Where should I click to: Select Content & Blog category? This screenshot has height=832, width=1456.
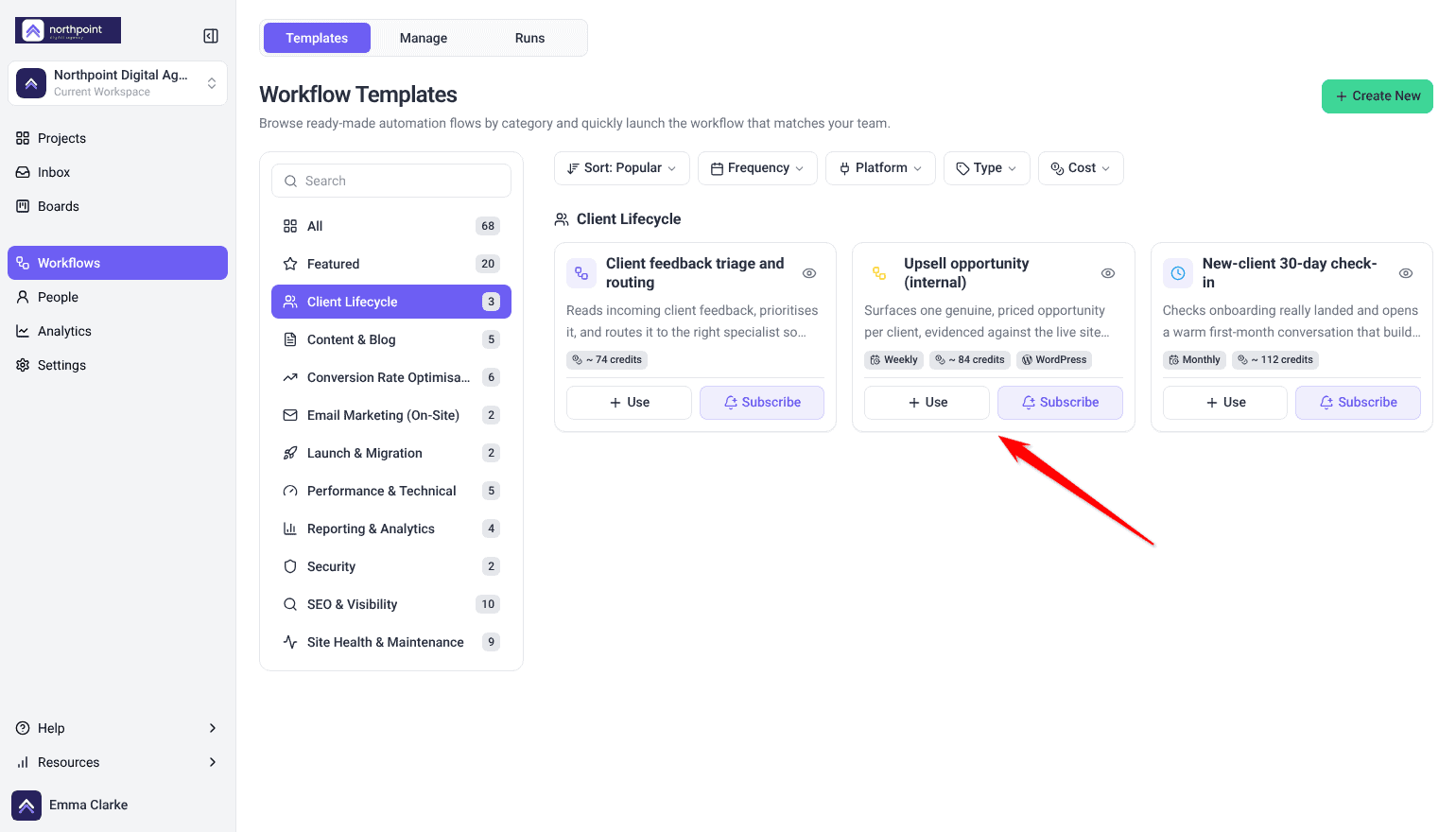[391, 339]
